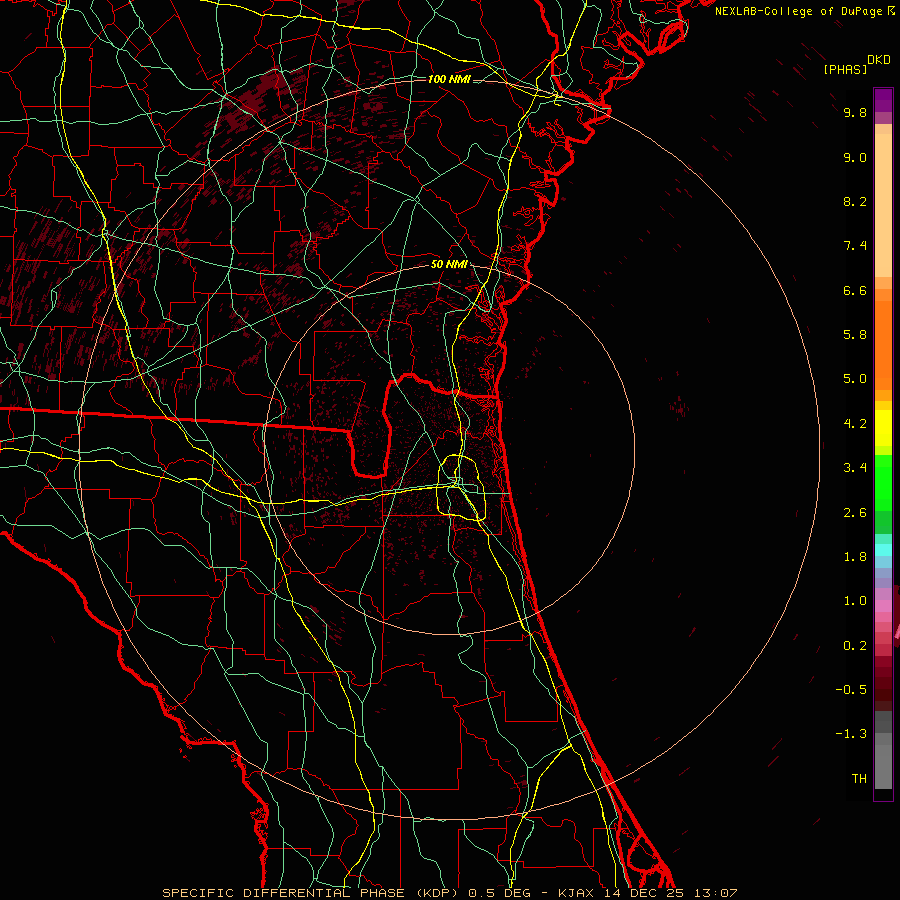Click the 13:07 timestamp
This screenshot has height=900, width=900.
[715, 893]
